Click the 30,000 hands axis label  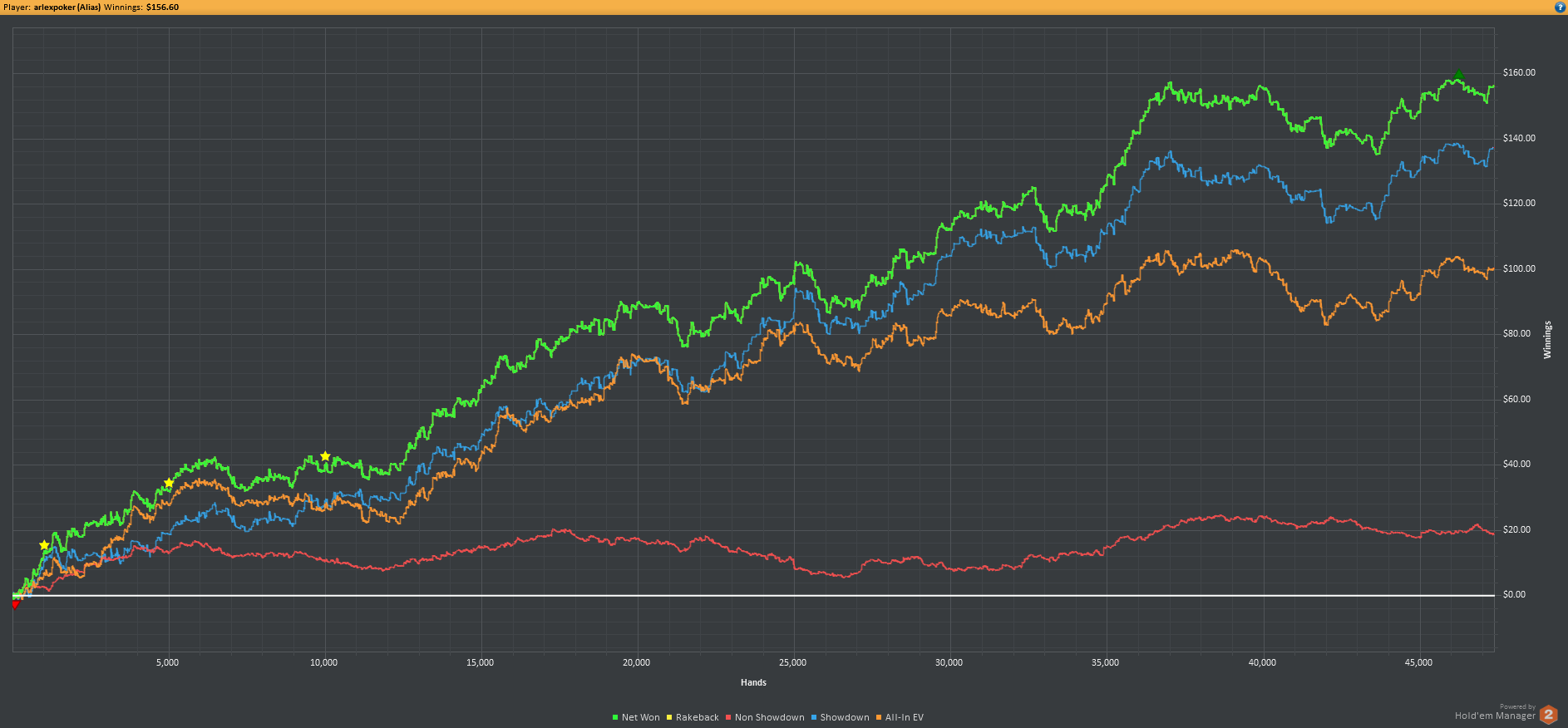click(949, 662)
